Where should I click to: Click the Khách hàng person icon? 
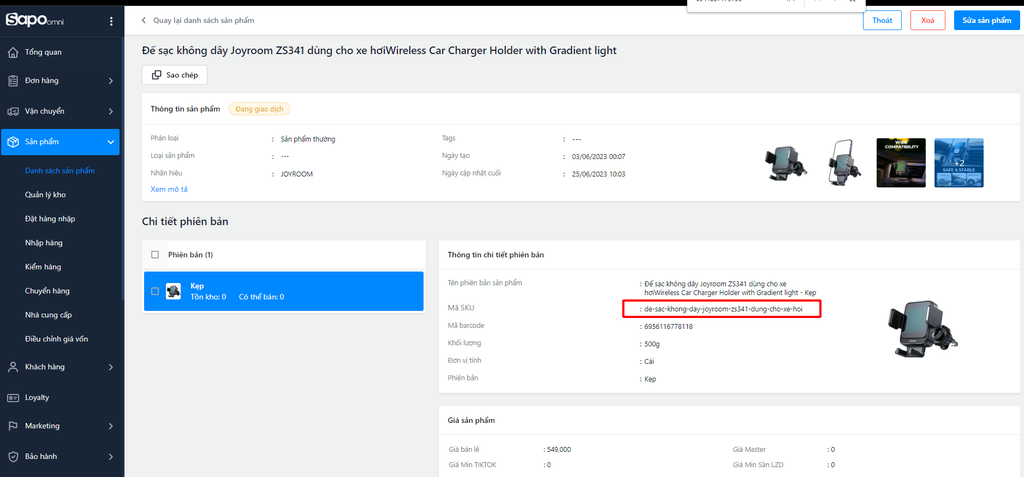pos(13,367)
